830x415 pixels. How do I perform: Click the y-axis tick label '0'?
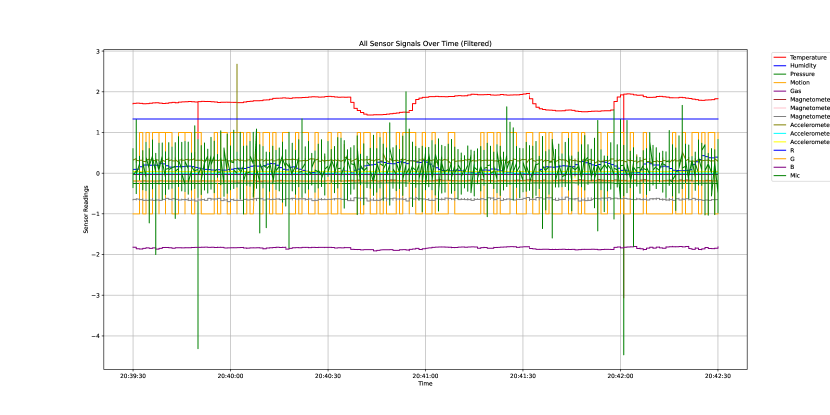coord(97,174)
